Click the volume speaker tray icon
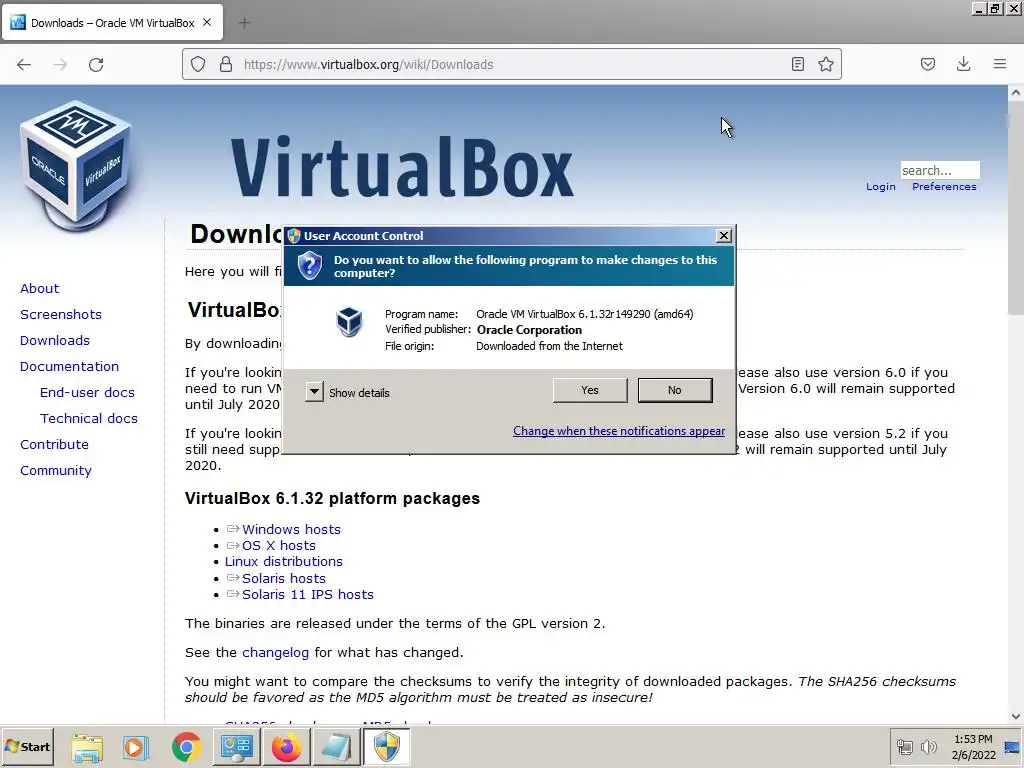The image size is (1024, 768). (928, 746)
